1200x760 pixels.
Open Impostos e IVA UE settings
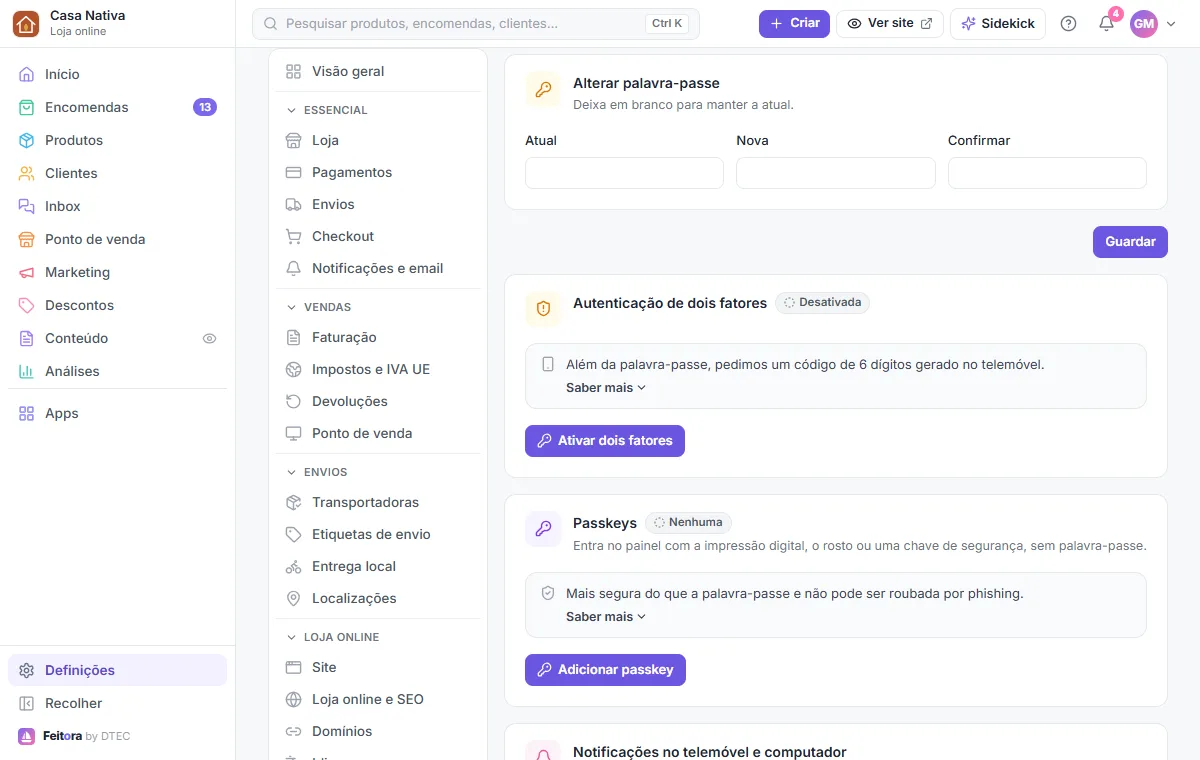click(x=376, y=369)
